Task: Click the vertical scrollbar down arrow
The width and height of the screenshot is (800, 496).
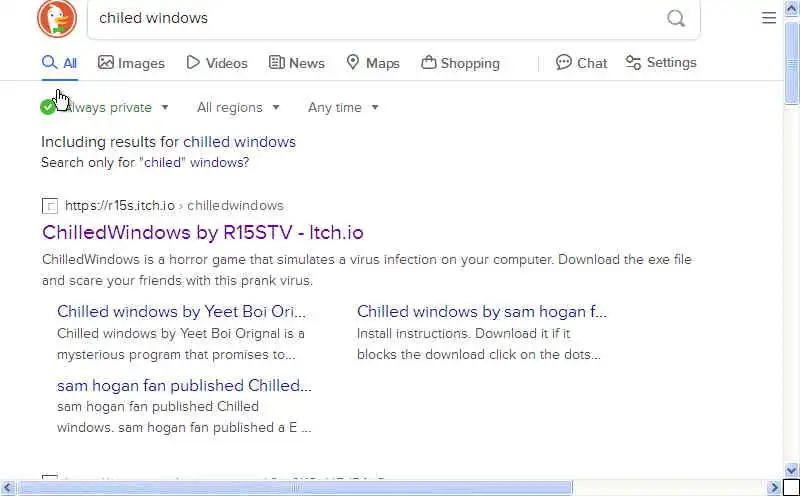Action: (791, 470)
